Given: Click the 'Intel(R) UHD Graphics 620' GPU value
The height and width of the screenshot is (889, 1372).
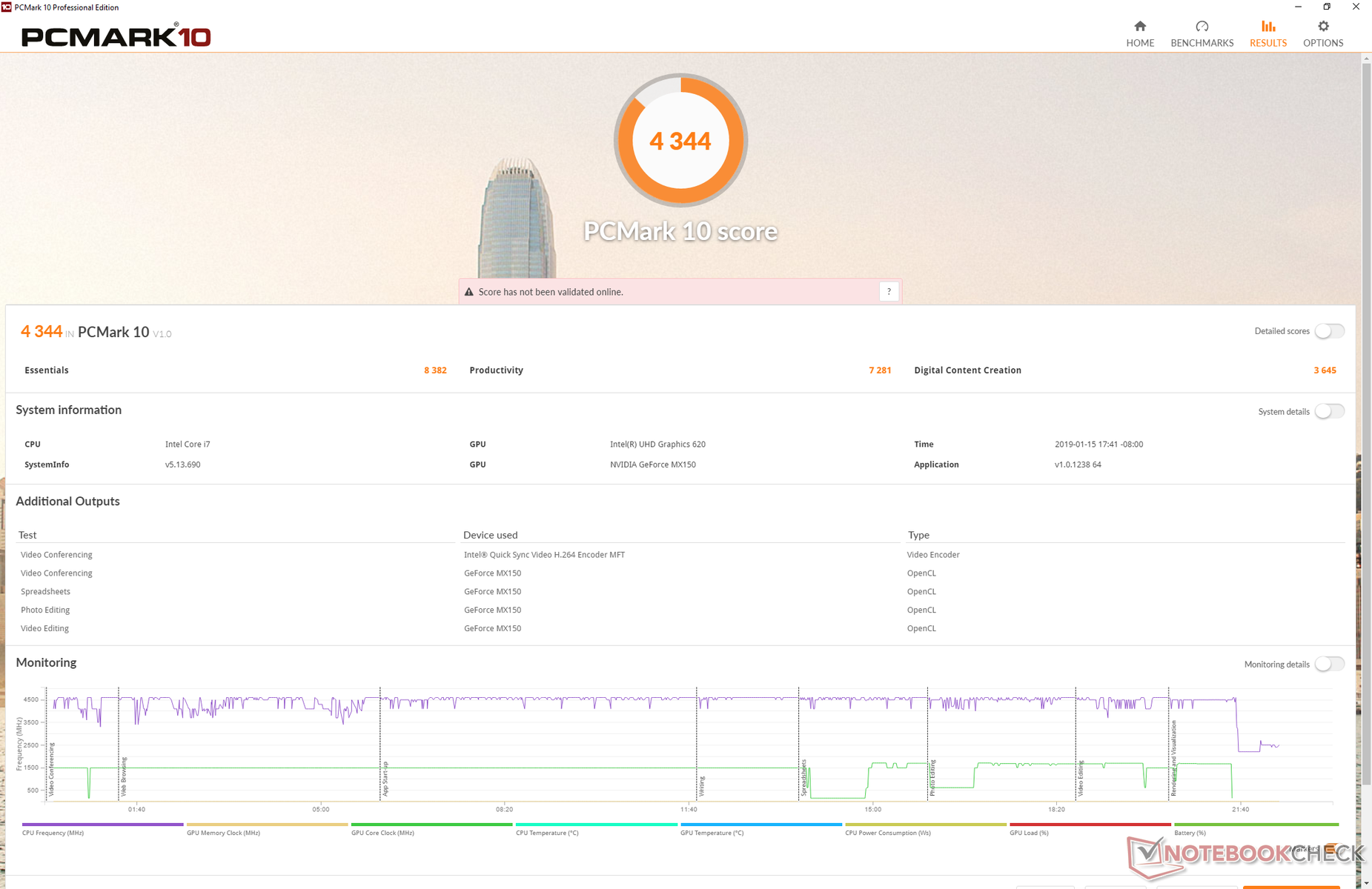Looking at the screenshot, I should coord(657,444).
